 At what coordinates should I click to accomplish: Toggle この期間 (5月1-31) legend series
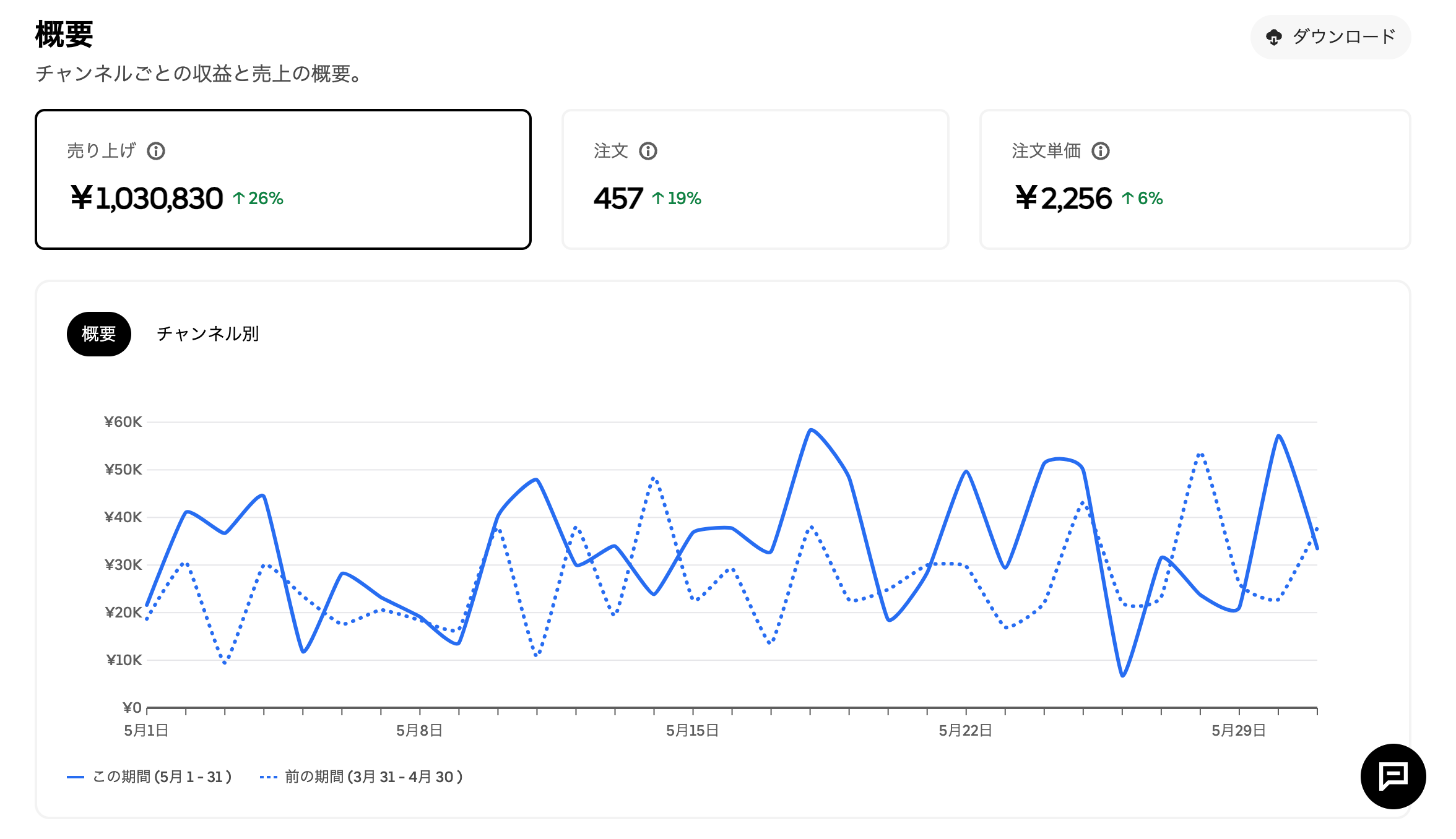[162, 777]
